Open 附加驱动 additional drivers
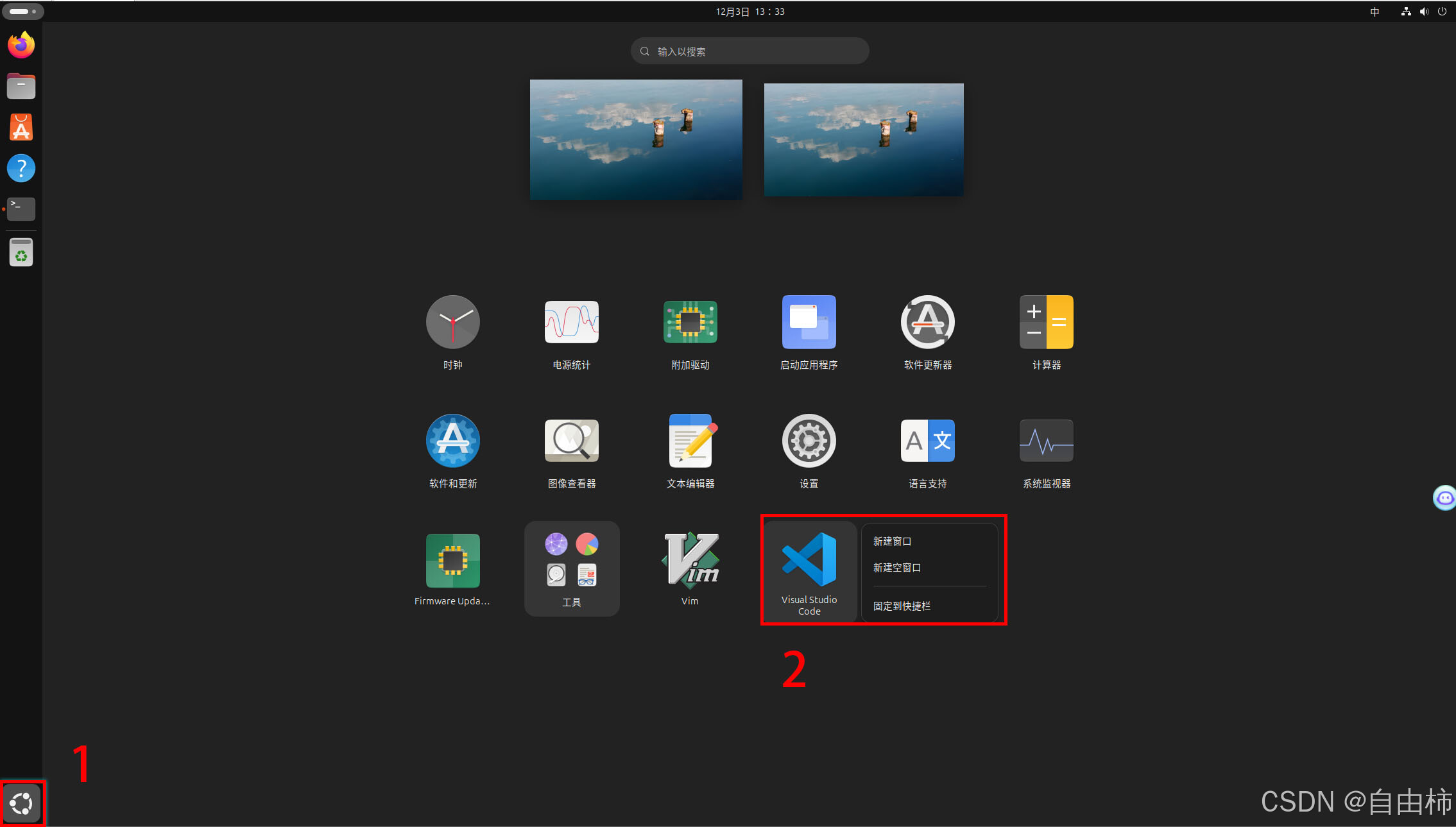This screenshot has width=1456, height=827. pyautogui.click(x=690, y=322)
